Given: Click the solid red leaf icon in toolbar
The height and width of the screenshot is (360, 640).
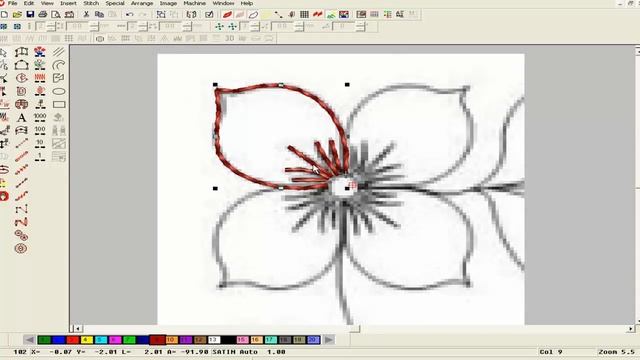Looking at the screenshot, I should pos(227,15).
